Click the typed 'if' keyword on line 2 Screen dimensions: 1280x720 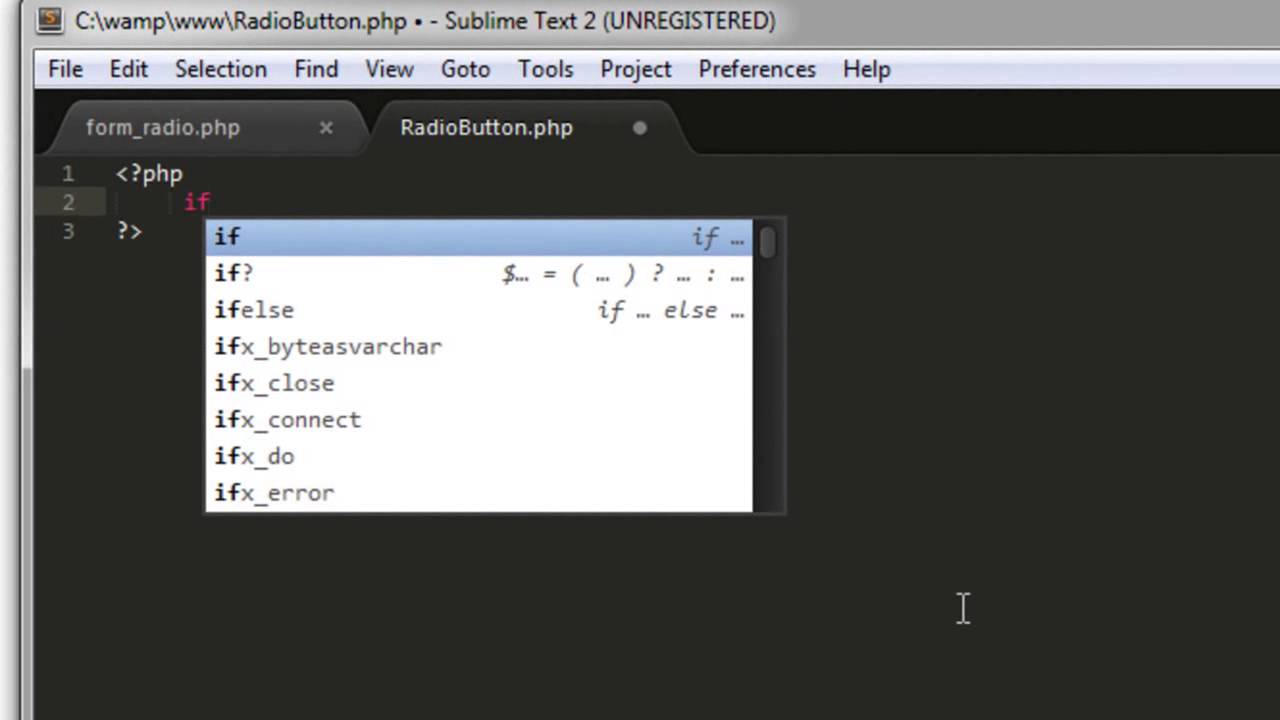pos(196,202)
